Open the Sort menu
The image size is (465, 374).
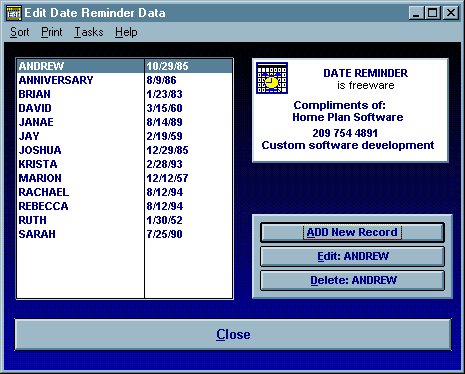coord(19,32)
